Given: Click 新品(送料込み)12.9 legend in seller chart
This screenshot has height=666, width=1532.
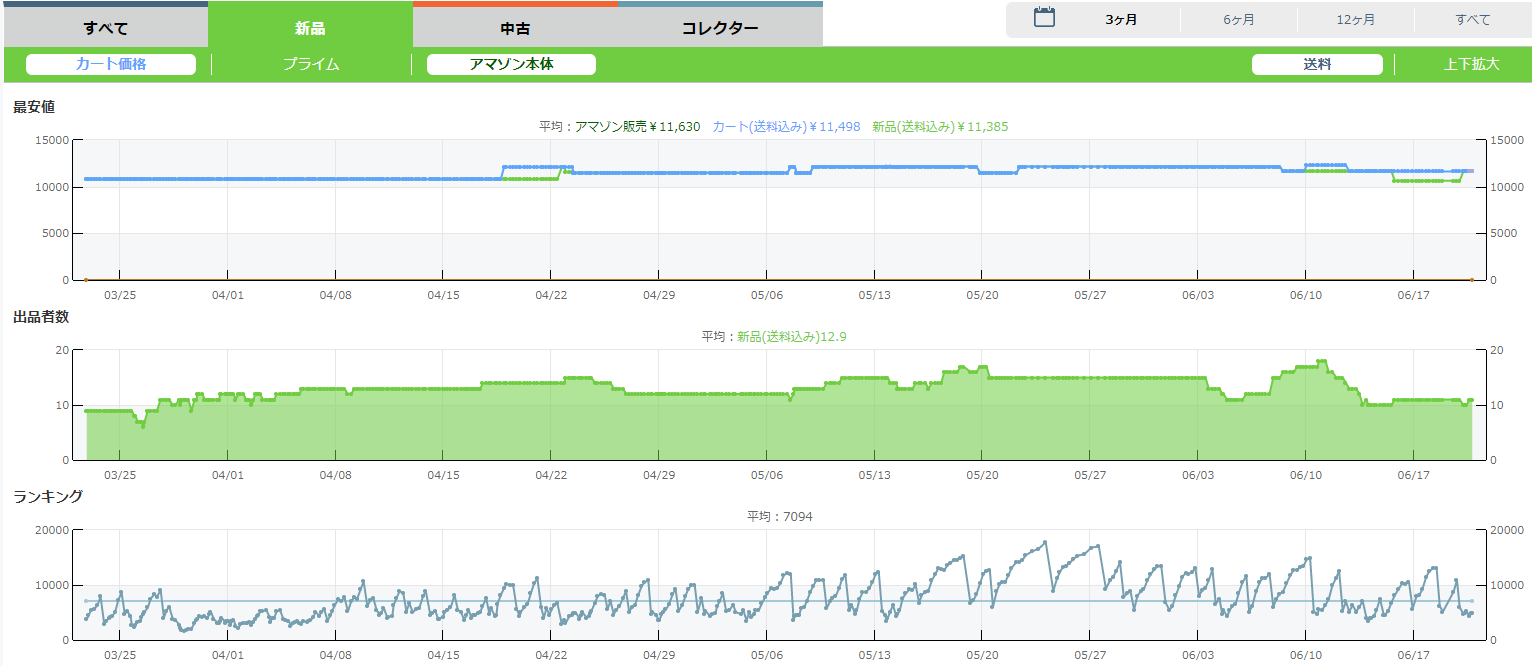Looking at the screenshot, I should 792,337.
